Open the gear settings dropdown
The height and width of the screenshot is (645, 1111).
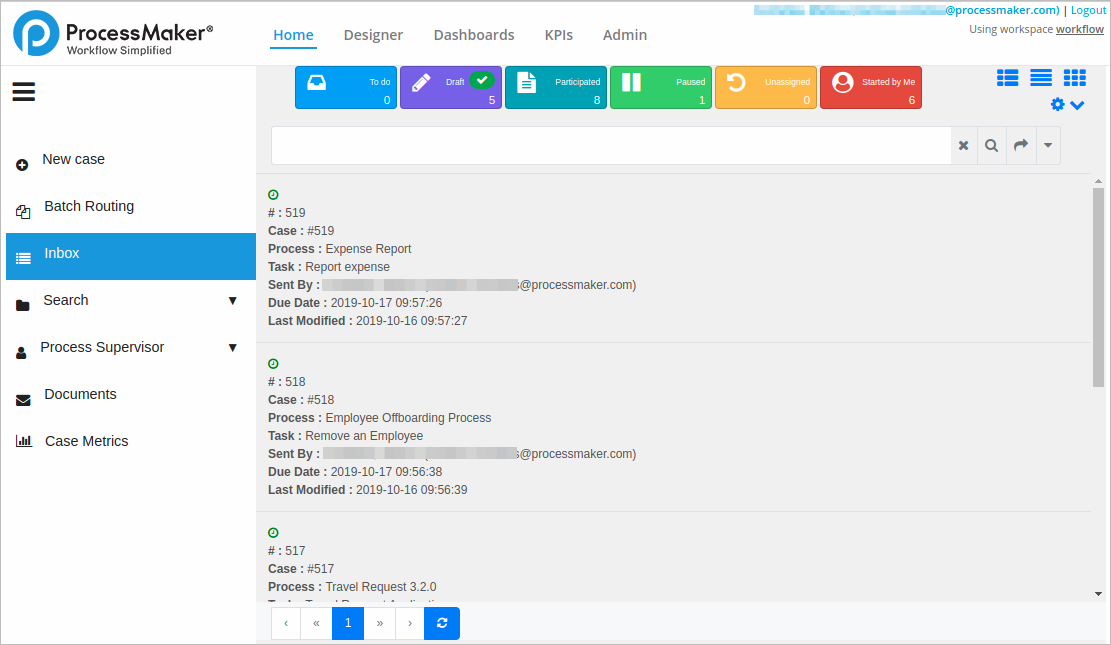(1067, 105)
